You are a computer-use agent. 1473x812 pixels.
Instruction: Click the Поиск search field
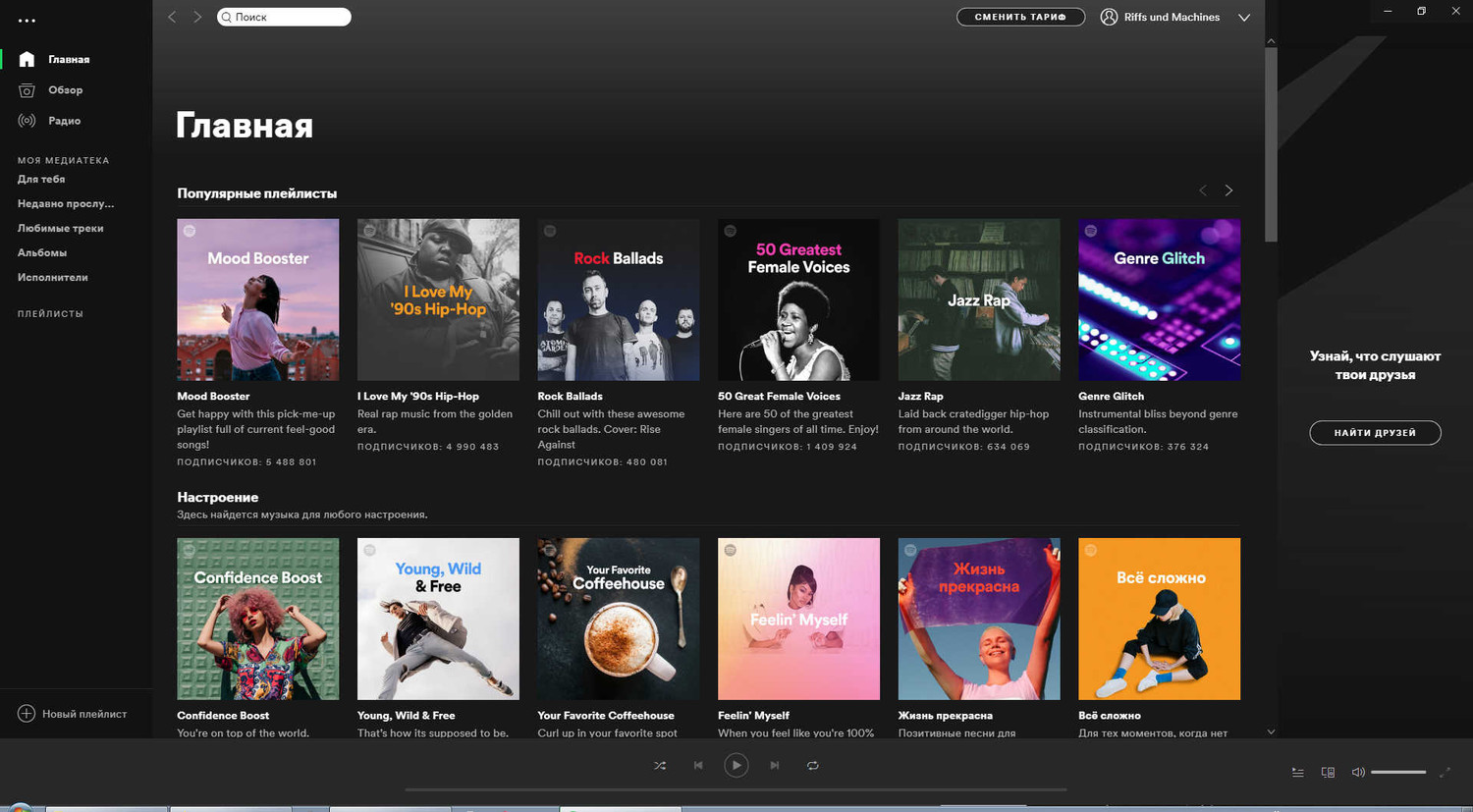[x=284, y=17]
